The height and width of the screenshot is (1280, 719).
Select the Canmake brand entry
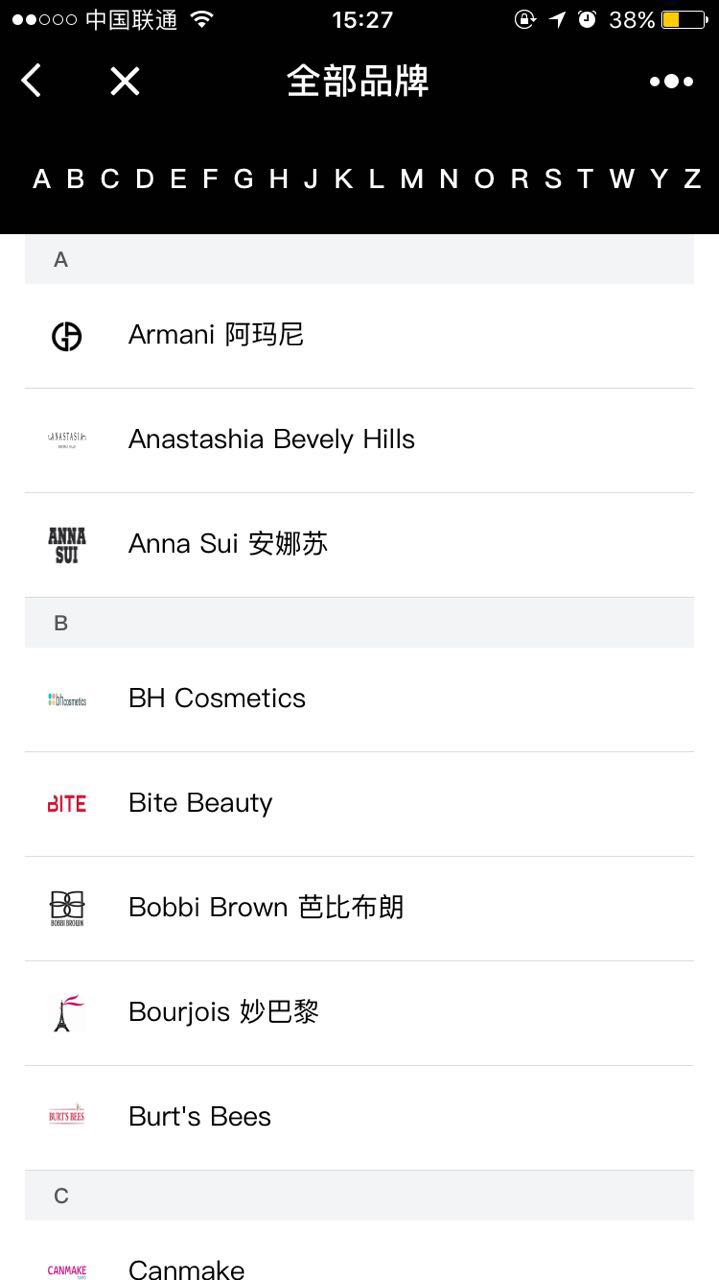click(x=187, y=1268)
